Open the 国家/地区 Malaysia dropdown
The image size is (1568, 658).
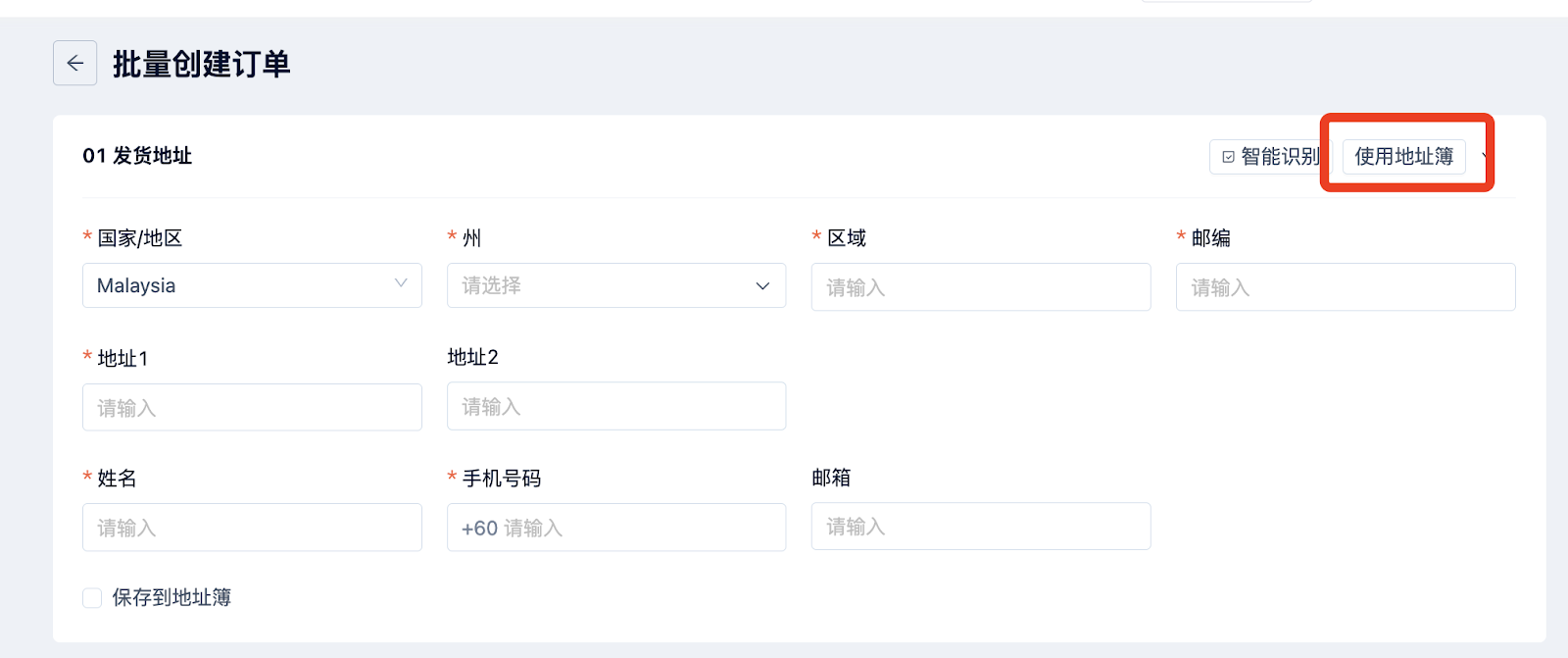click(x=252, y=285)
